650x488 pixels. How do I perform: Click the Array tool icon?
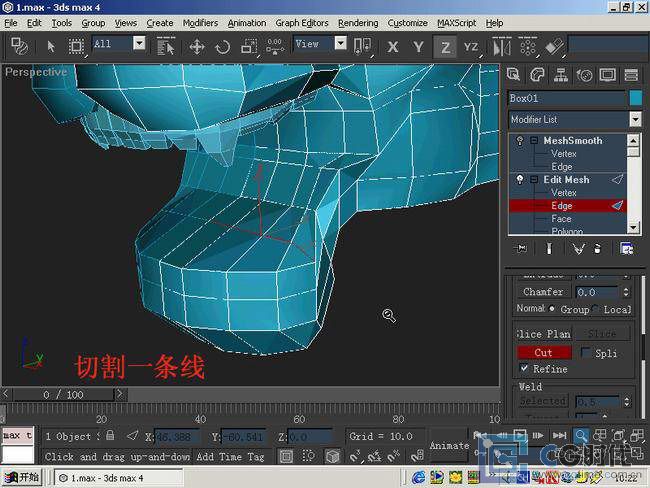[528, 46]
